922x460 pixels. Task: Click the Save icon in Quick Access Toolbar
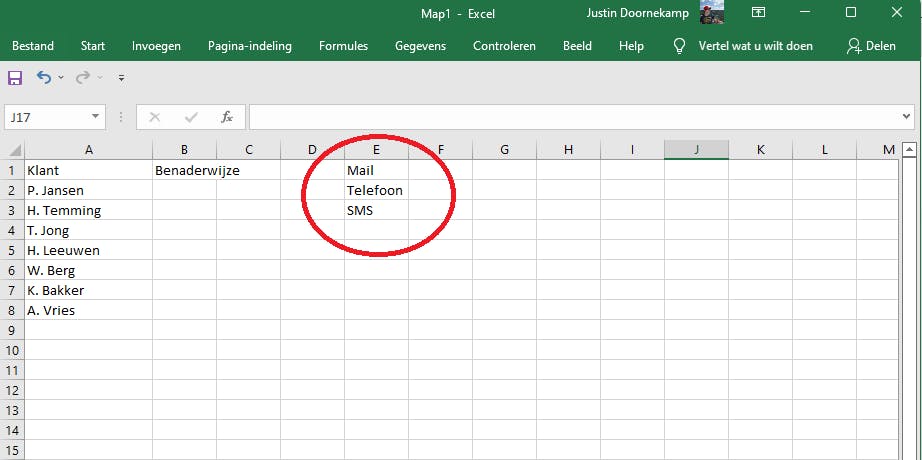[x=15, y=78]
